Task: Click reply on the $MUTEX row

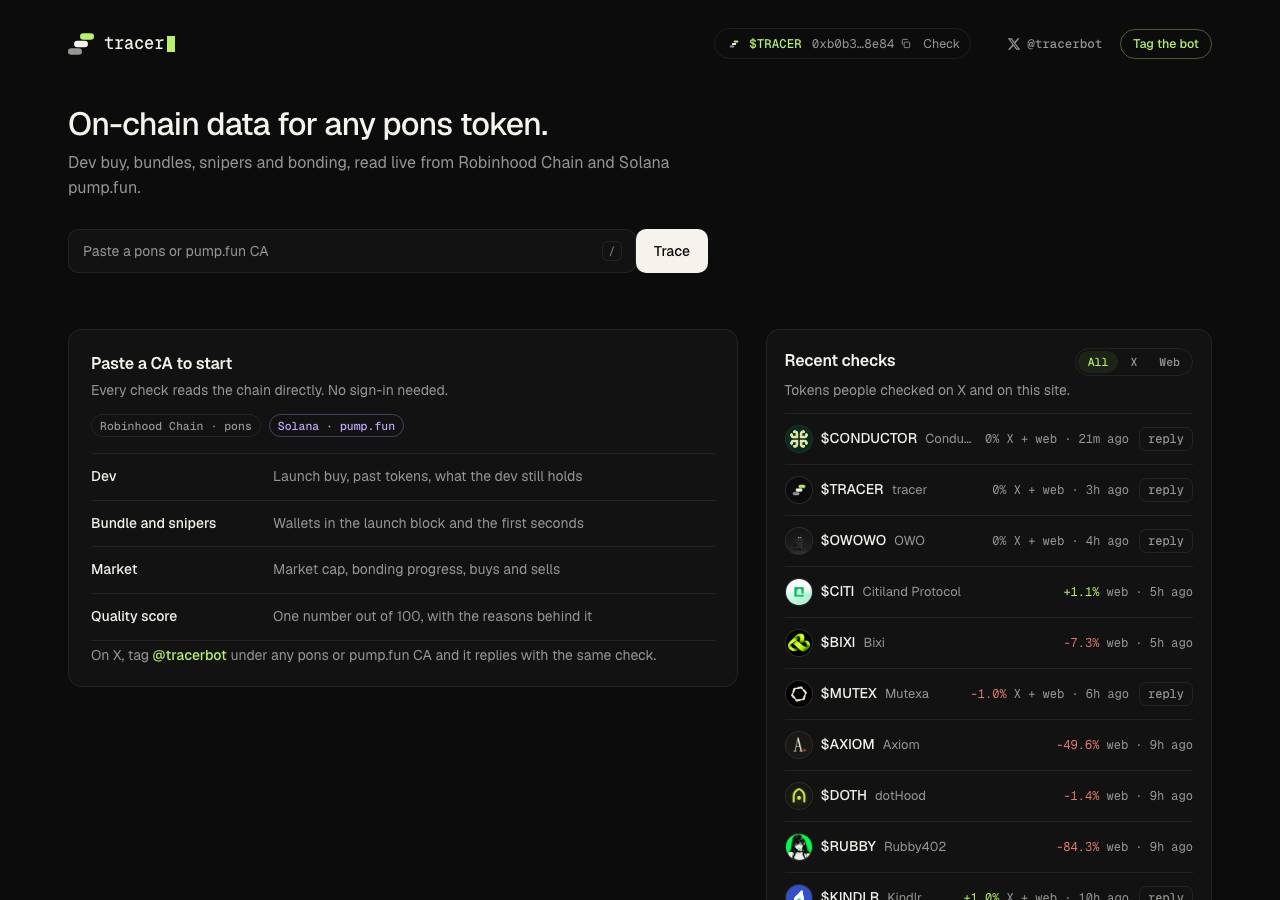Action: tap(1166, 694)
